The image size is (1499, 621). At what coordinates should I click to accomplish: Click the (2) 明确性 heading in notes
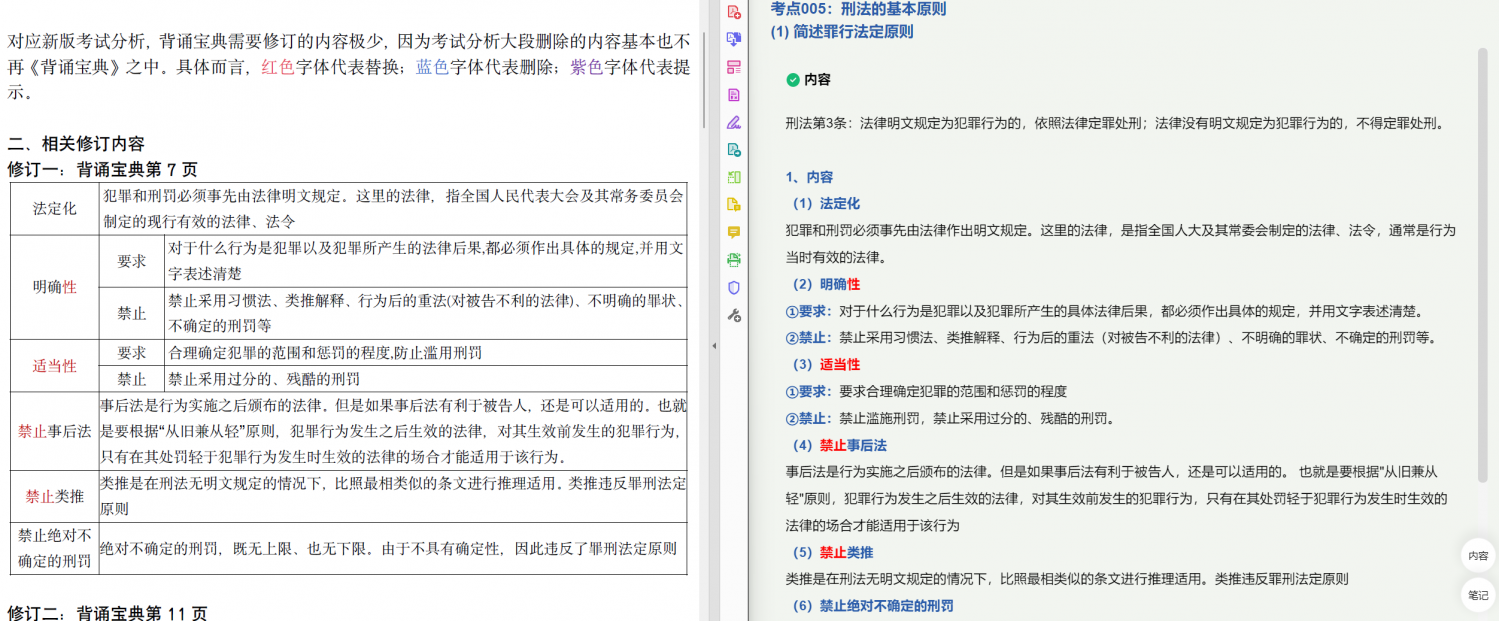point(826,284)
